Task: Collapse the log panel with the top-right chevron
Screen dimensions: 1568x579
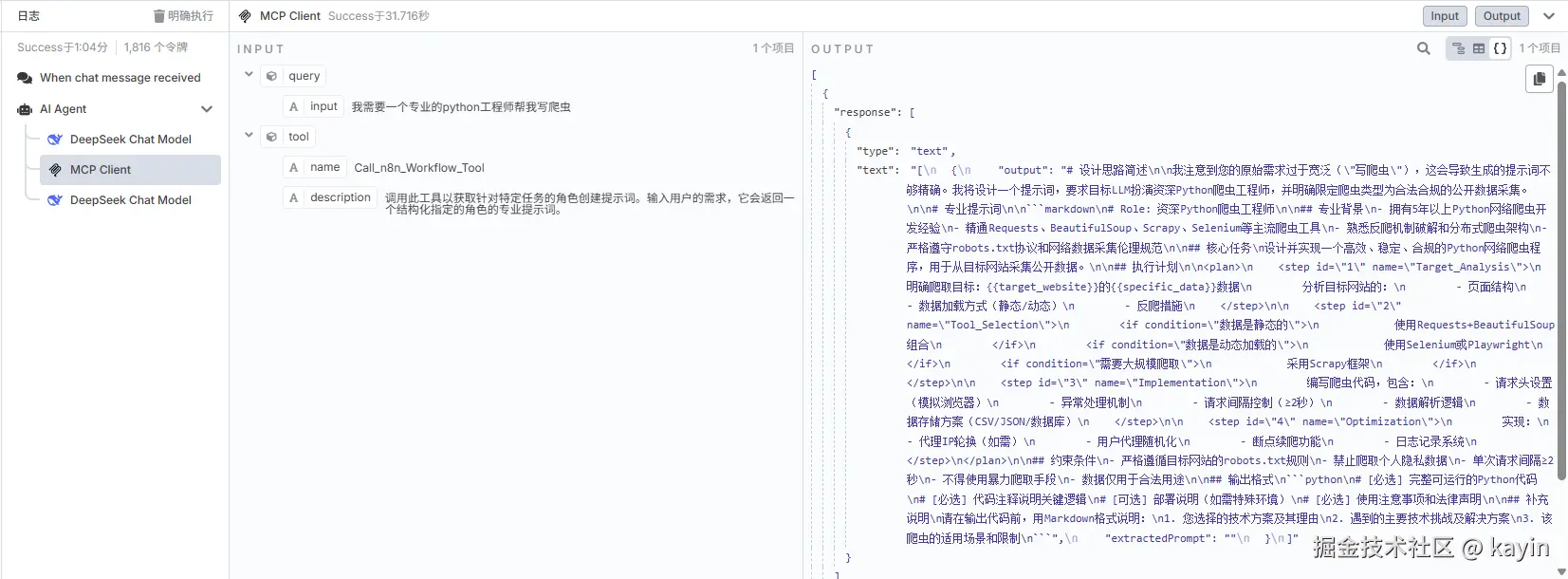Action: tap(1549, 16)
